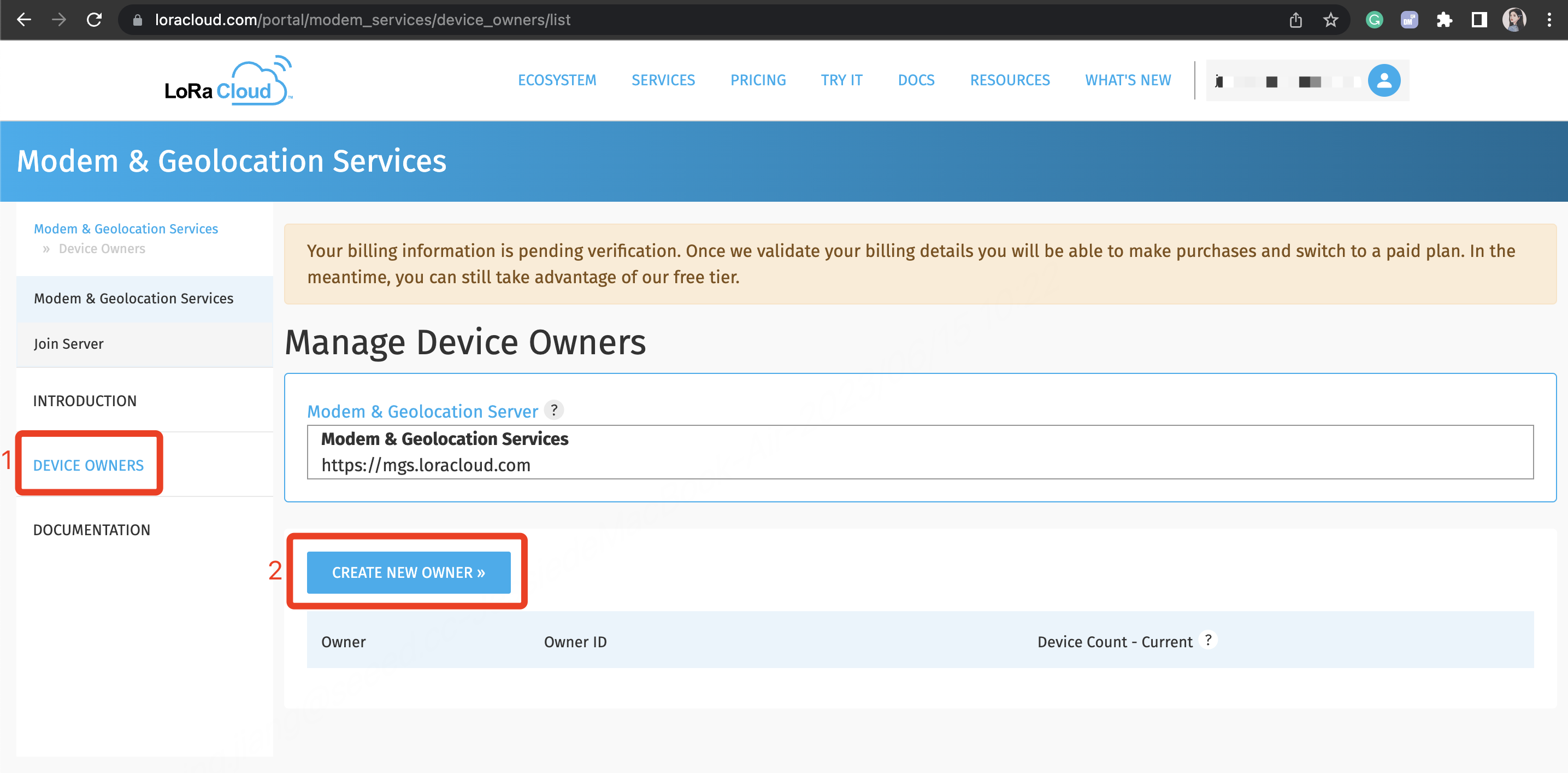Click the browser profile avatar

1516,20
